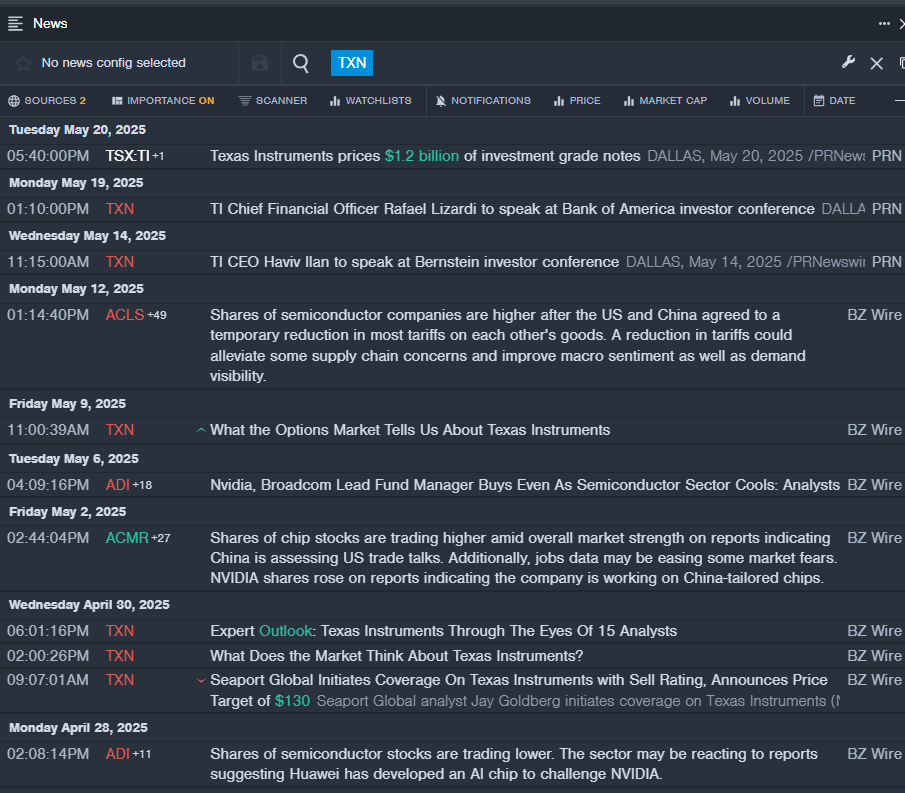Image resolution: width=905 pixels, height=793 pixels.
Task: Click the $130 price target text
Action: point(292,701)
